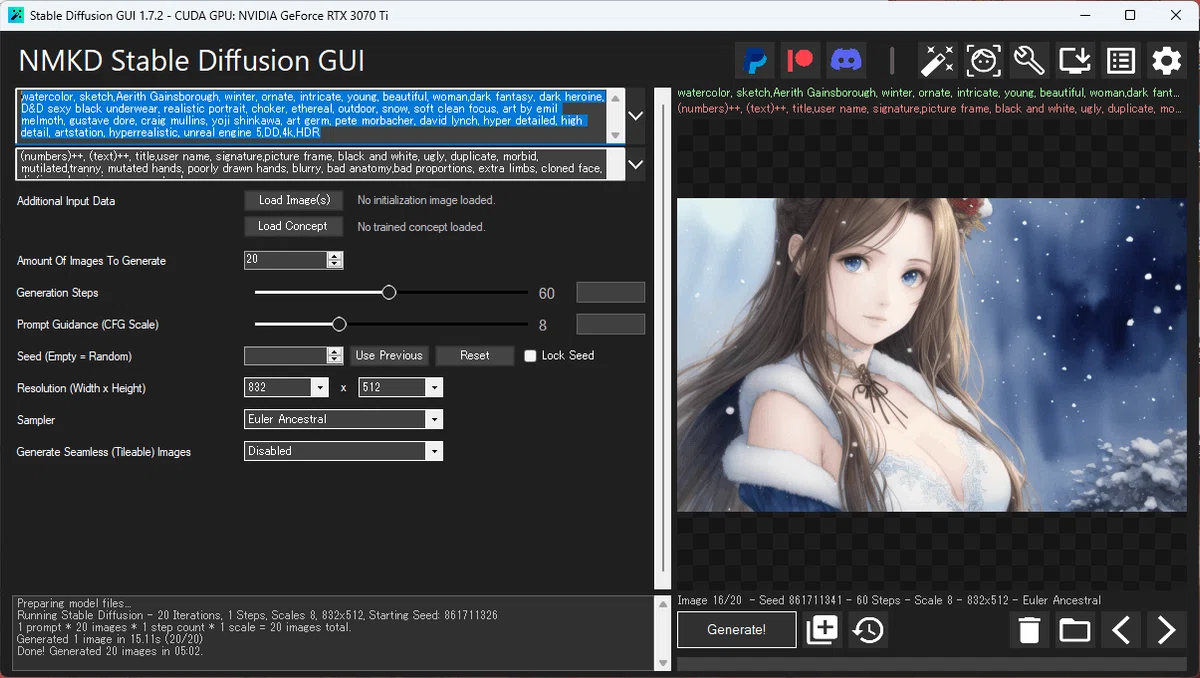This screenshot has height=678, width=1200.
Task: Click the 'Generate Seamless (Tileable) Images' label
Action: coord(104,452)
